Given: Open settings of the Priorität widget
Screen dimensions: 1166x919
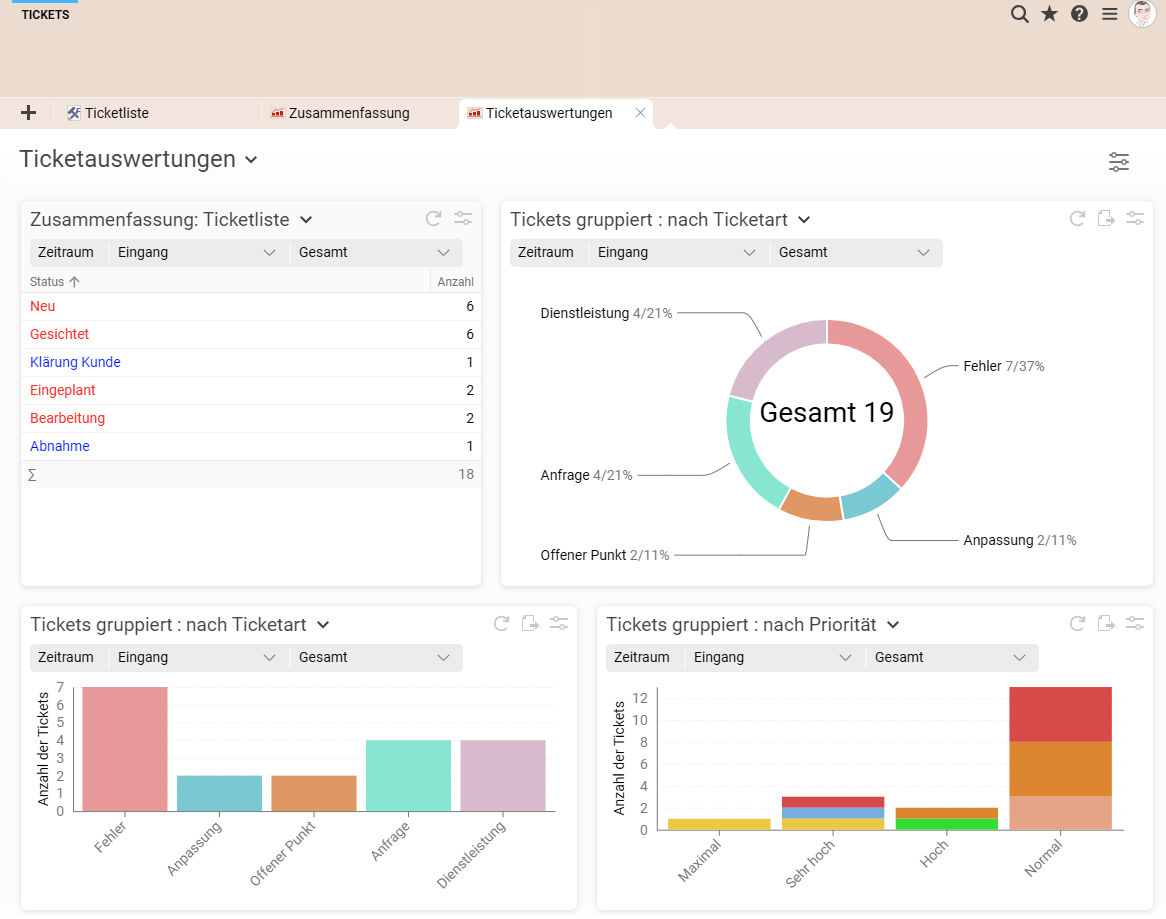Looking at the screenshot, I should 1135,624.
